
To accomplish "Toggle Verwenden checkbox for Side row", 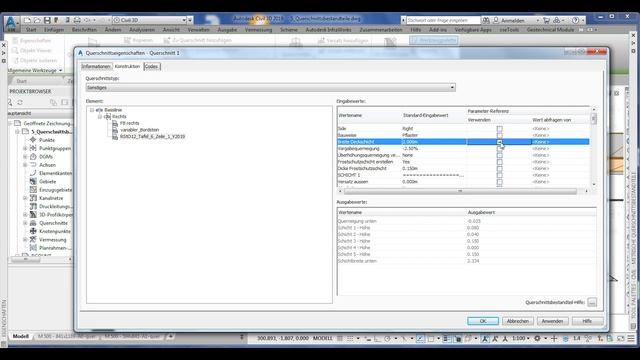I will pyautogui.click(x=500, y=129).
